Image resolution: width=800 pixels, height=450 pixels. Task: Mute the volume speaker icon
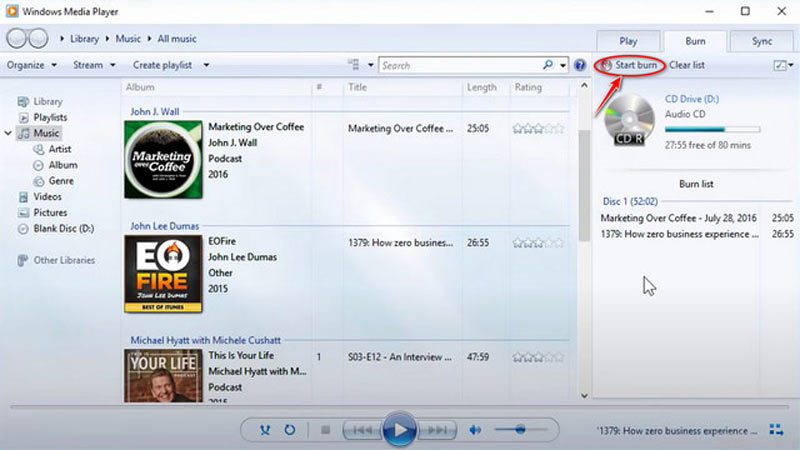(x=475, y=430)
